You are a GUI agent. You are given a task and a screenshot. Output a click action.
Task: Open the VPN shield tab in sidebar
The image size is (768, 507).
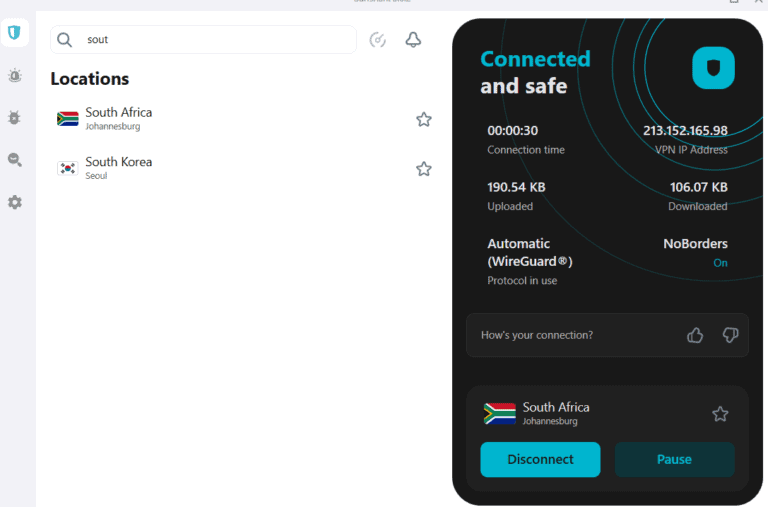pos(14,33)
